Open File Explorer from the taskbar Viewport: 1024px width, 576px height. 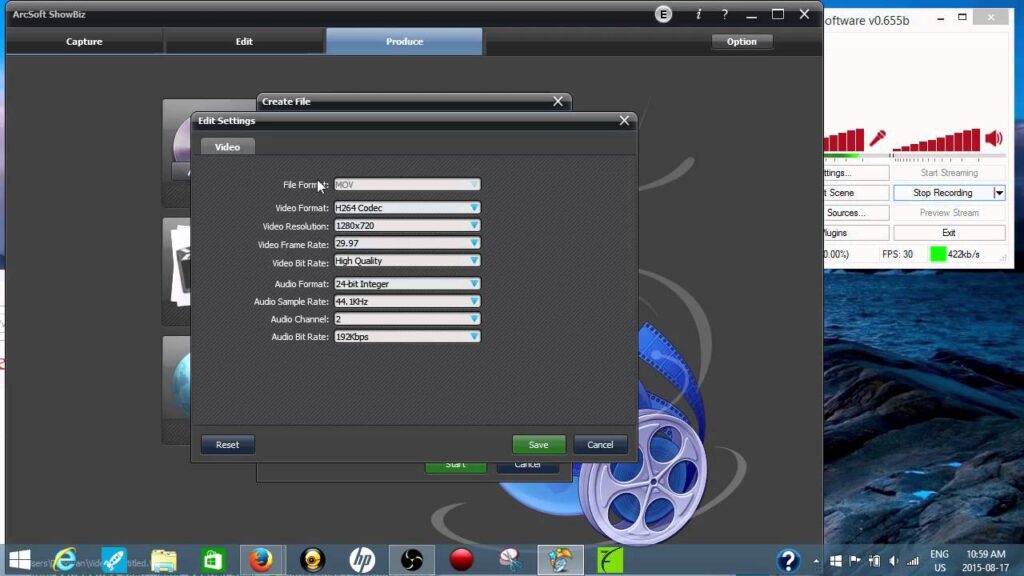click(163, 559)
